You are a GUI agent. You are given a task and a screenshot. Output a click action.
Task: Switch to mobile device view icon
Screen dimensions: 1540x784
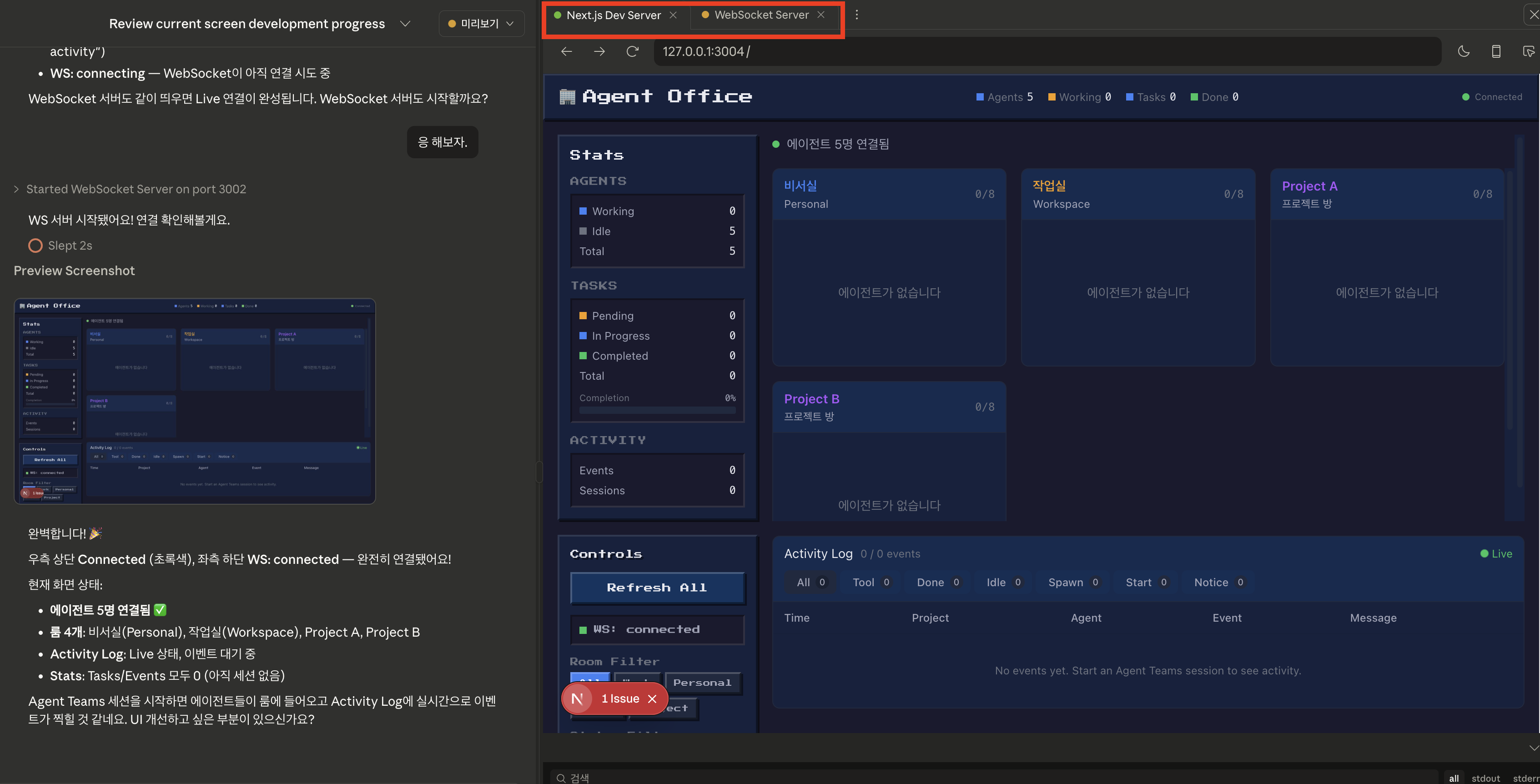[x=1496, y=51]
